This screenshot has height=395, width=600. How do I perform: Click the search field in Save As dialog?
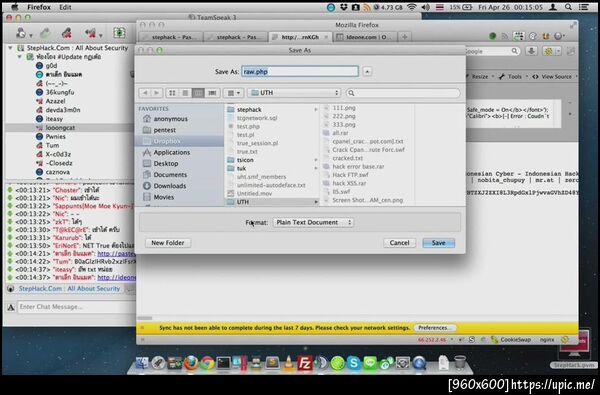[403, 93]
